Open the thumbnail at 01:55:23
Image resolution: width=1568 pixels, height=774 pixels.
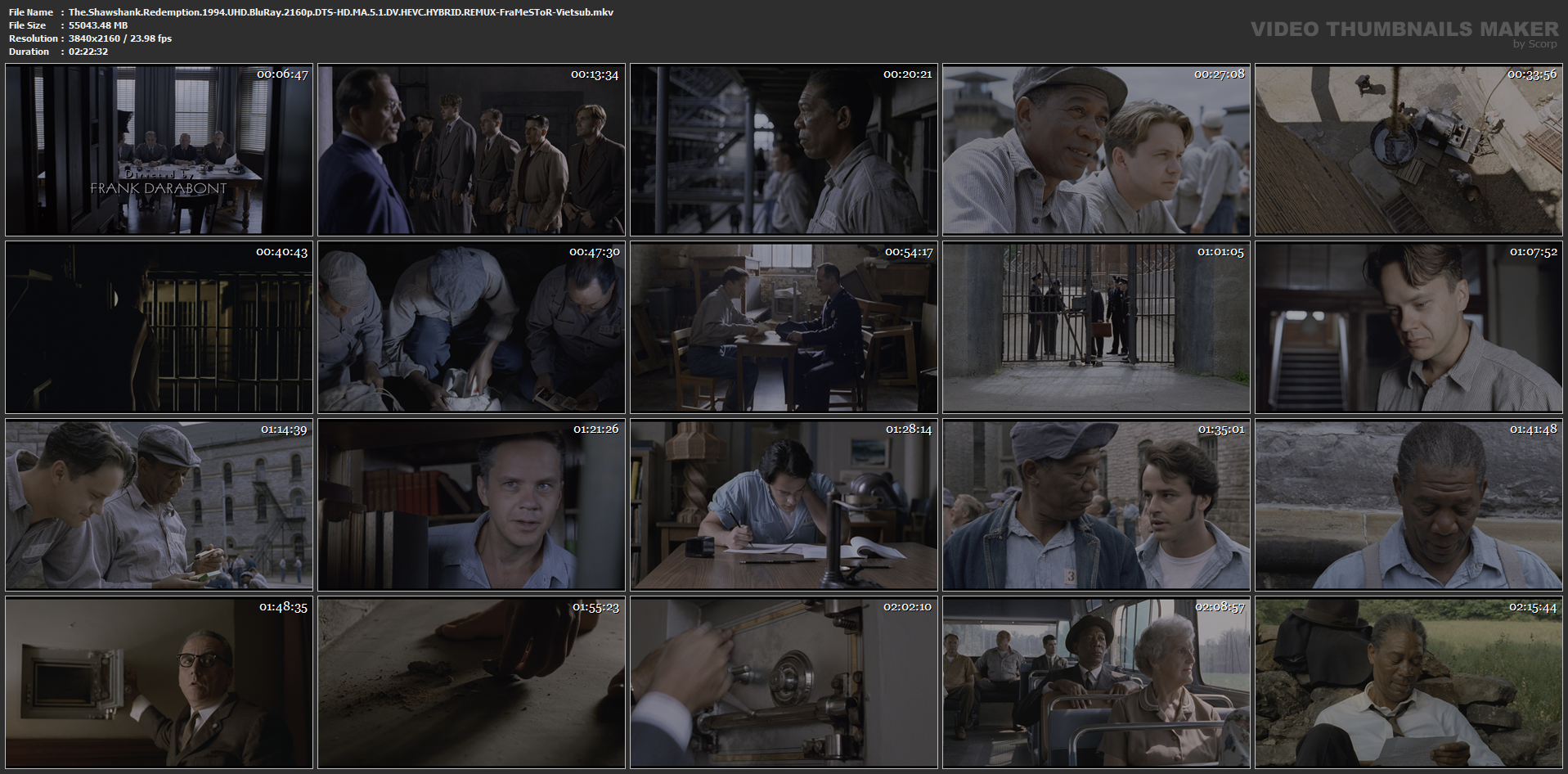[471, 682]
